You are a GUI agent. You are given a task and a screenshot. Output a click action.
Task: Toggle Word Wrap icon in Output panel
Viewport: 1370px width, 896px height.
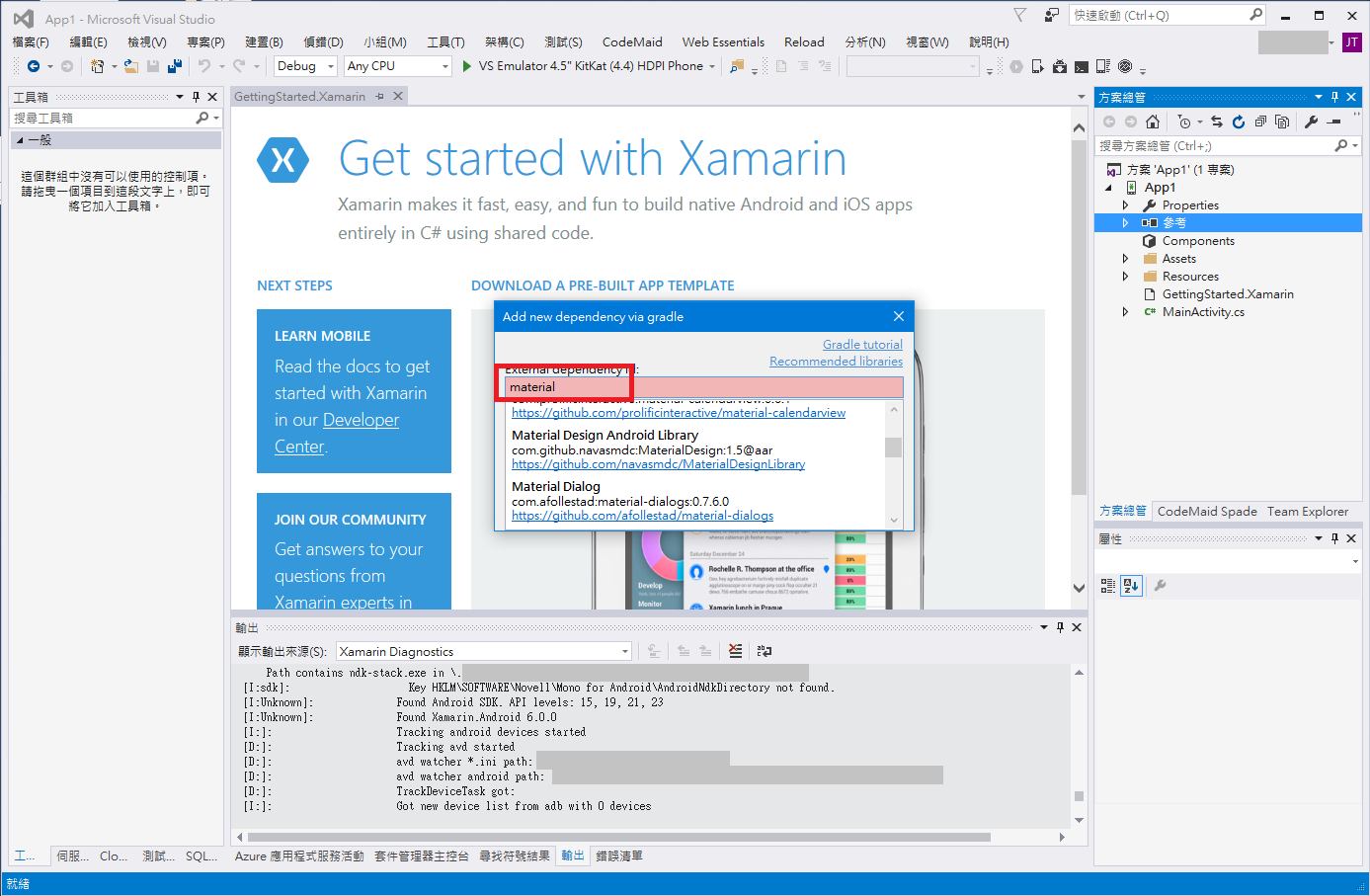764,651
